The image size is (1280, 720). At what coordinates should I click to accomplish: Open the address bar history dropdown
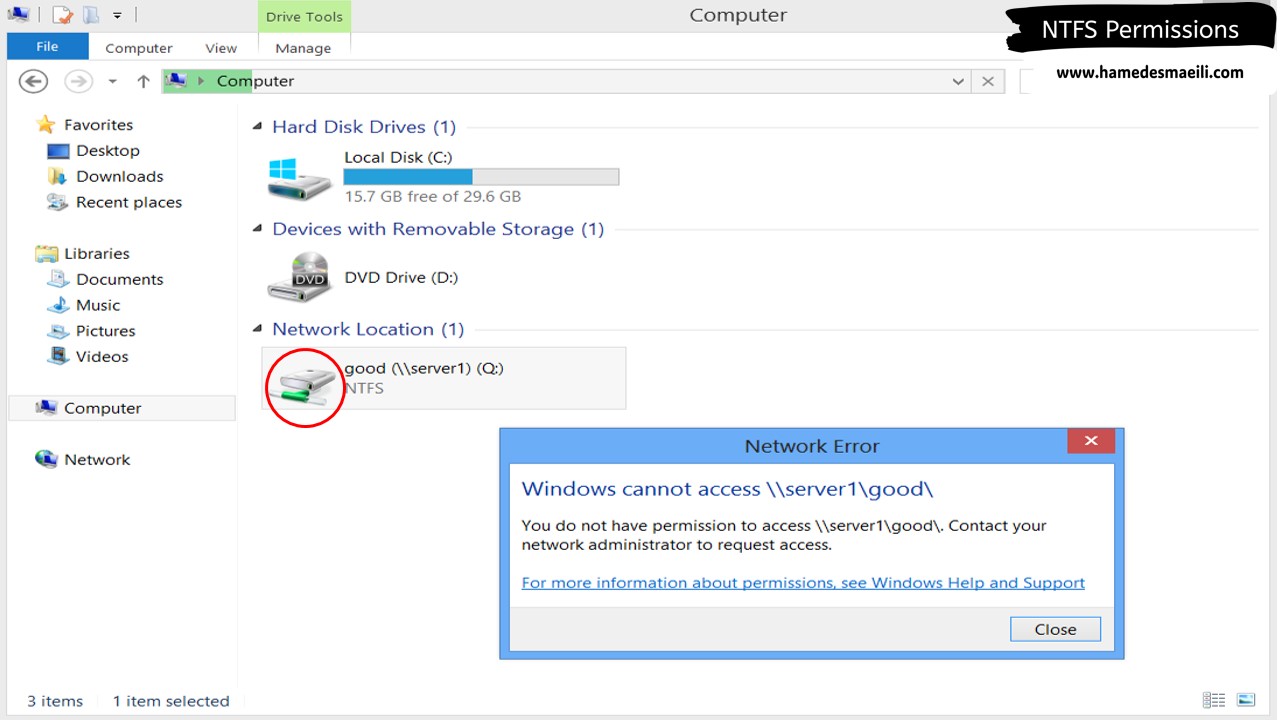click(958, 82)
